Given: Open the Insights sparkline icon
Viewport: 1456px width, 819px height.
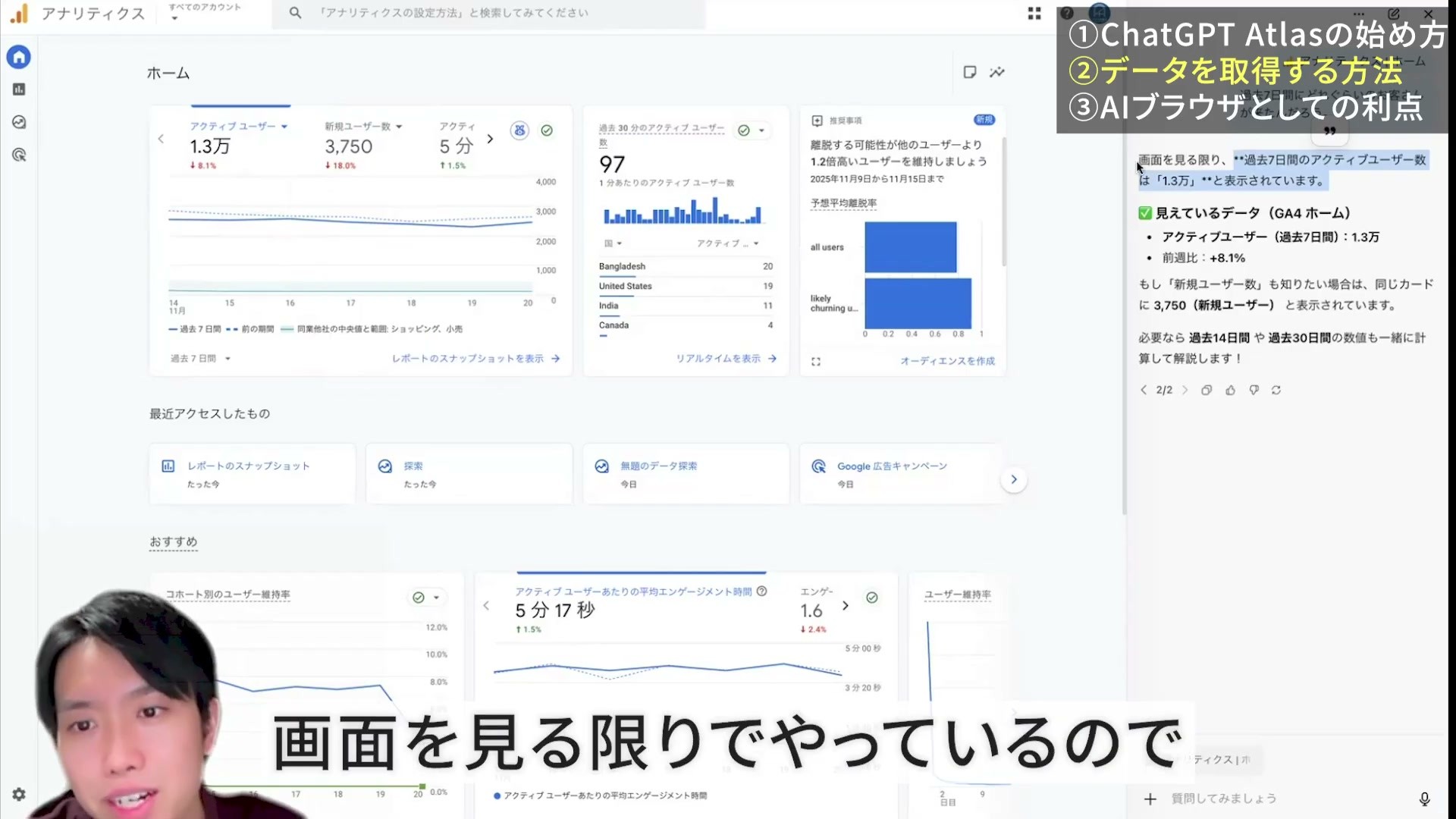Looking at the screenshot, I should click(x=997, y=72).
